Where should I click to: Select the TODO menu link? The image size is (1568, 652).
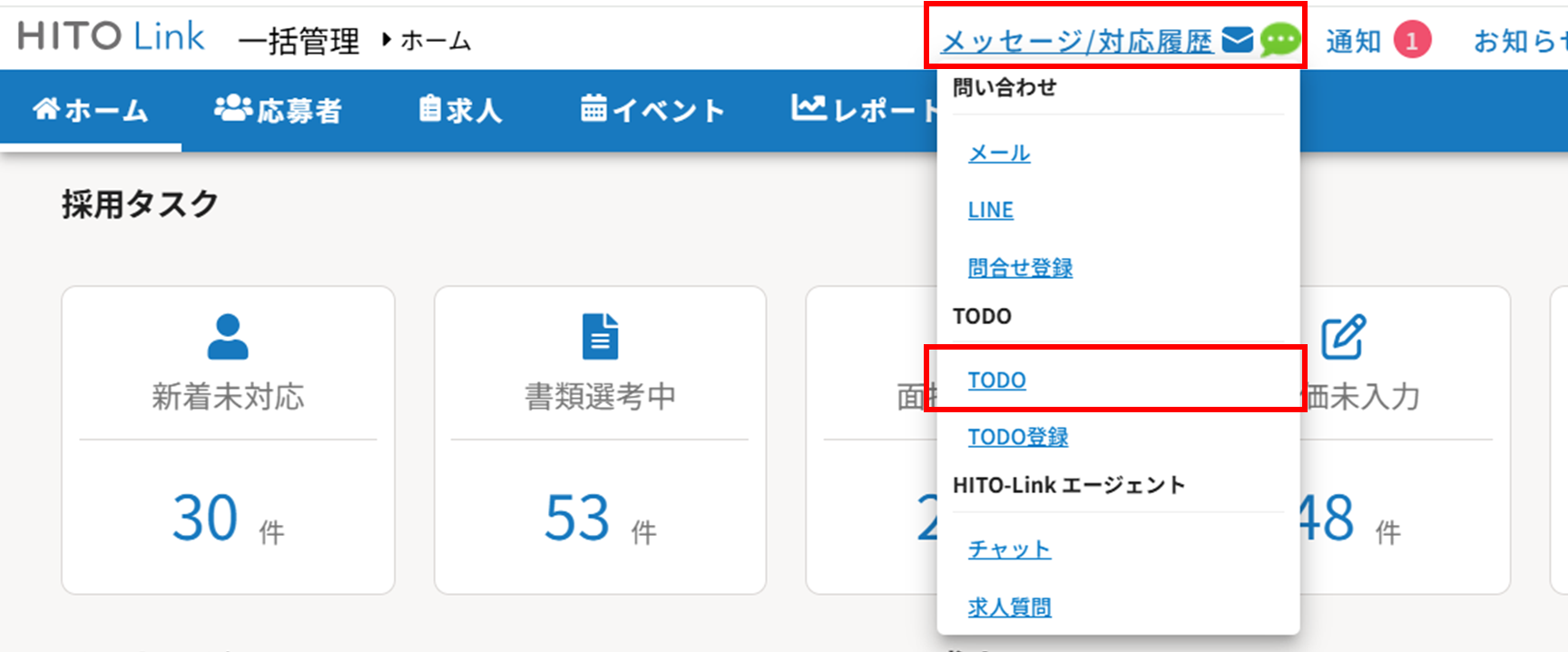point(996,380)
